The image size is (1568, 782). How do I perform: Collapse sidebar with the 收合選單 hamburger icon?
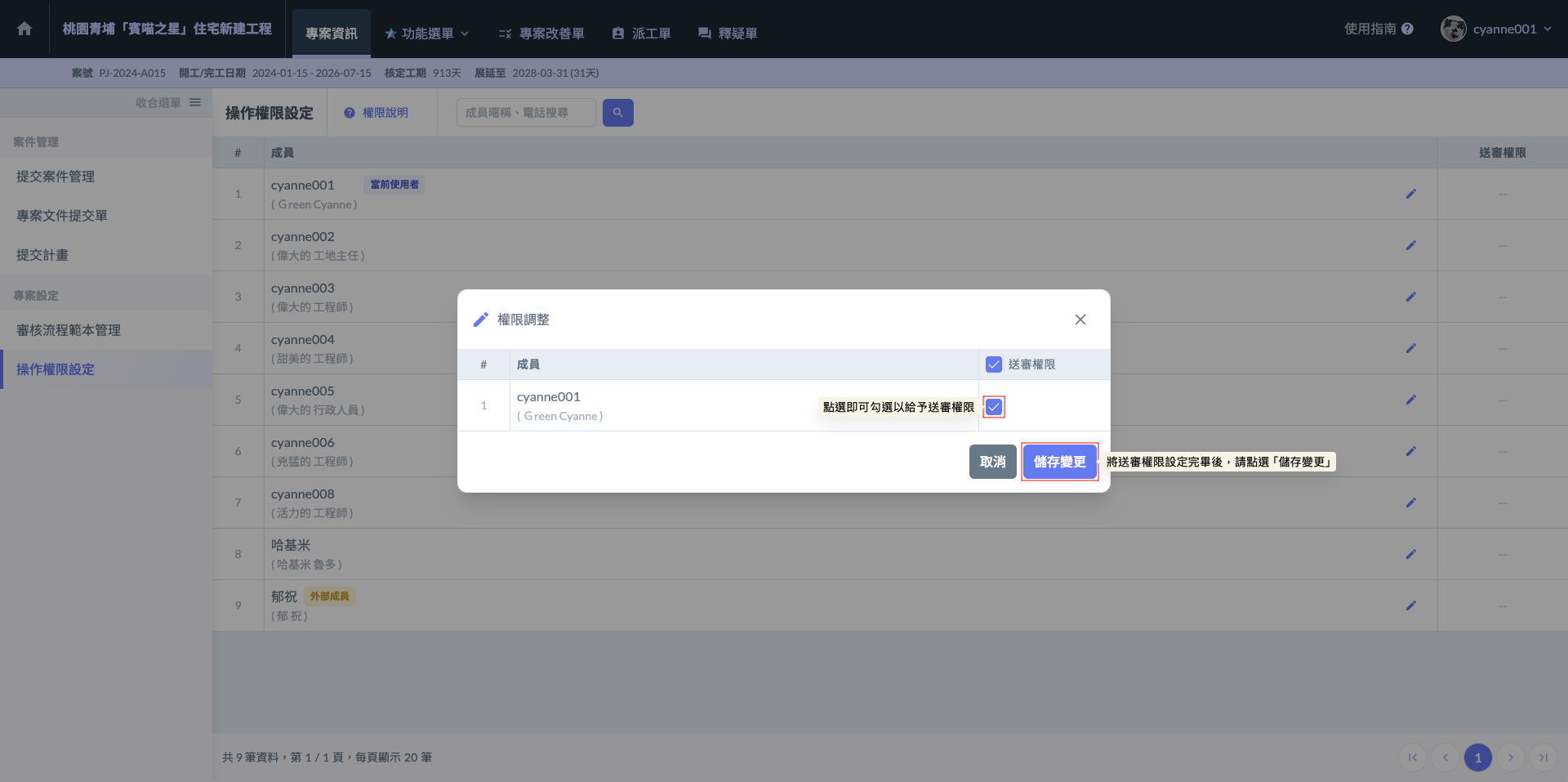click(x=195, y=102)
